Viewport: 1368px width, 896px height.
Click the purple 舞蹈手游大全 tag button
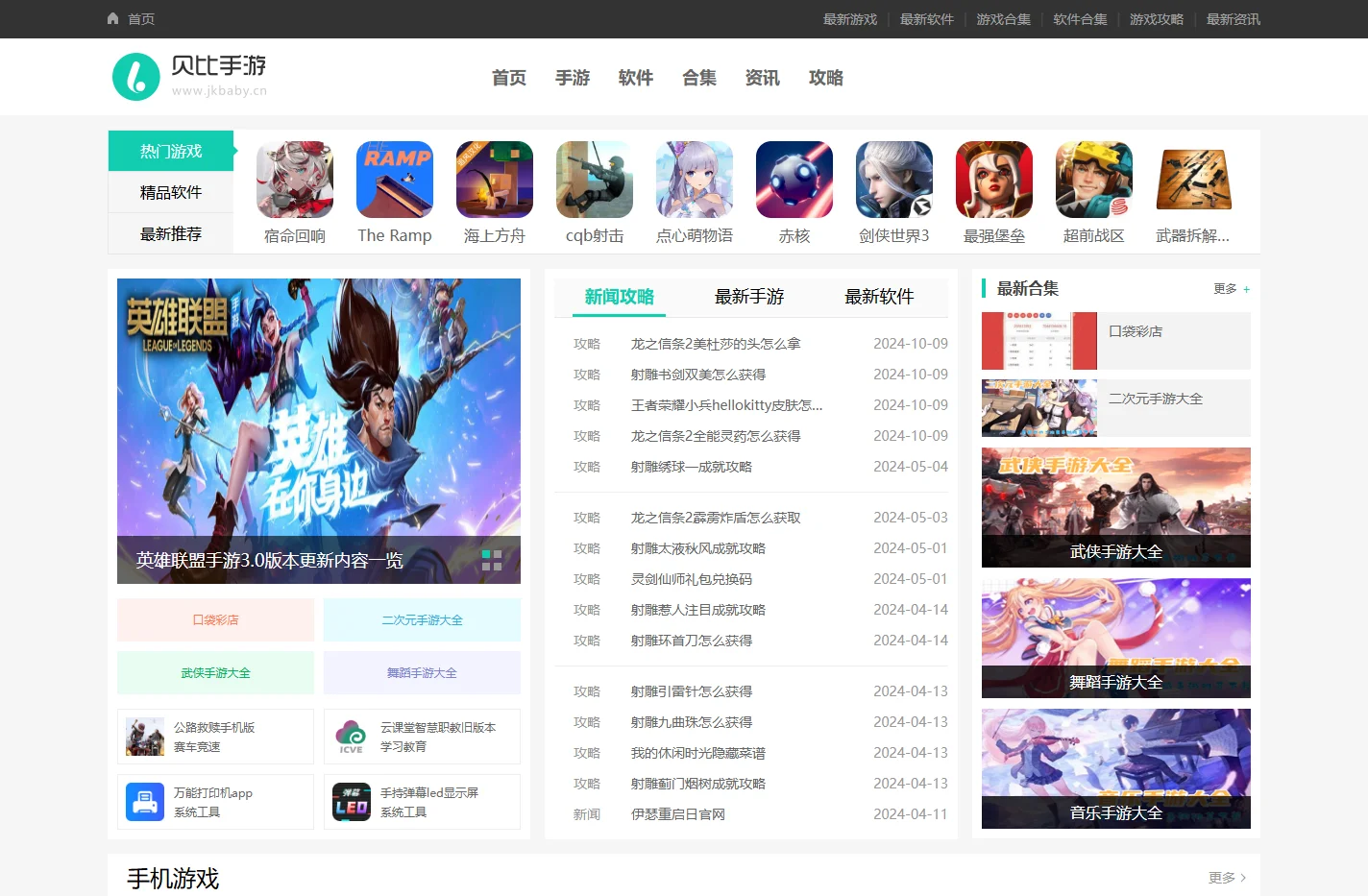[x=422, y=673]
